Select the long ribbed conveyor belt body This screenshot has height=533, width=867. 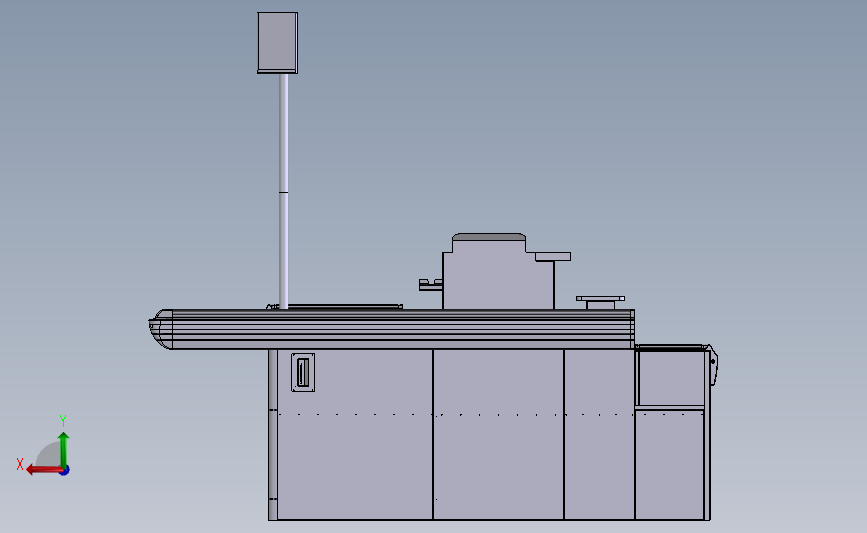point(391,329)
